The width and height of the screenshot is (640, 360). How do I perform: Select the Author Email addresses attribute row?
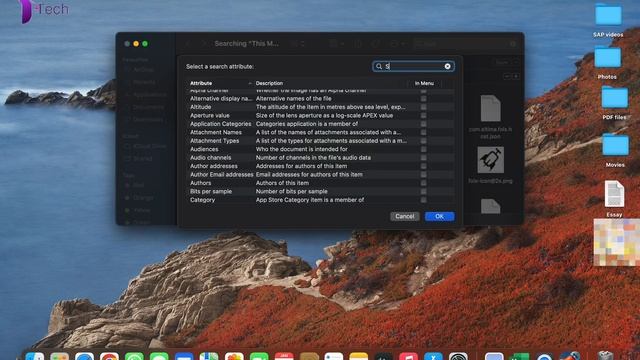(x=320, y=175)
